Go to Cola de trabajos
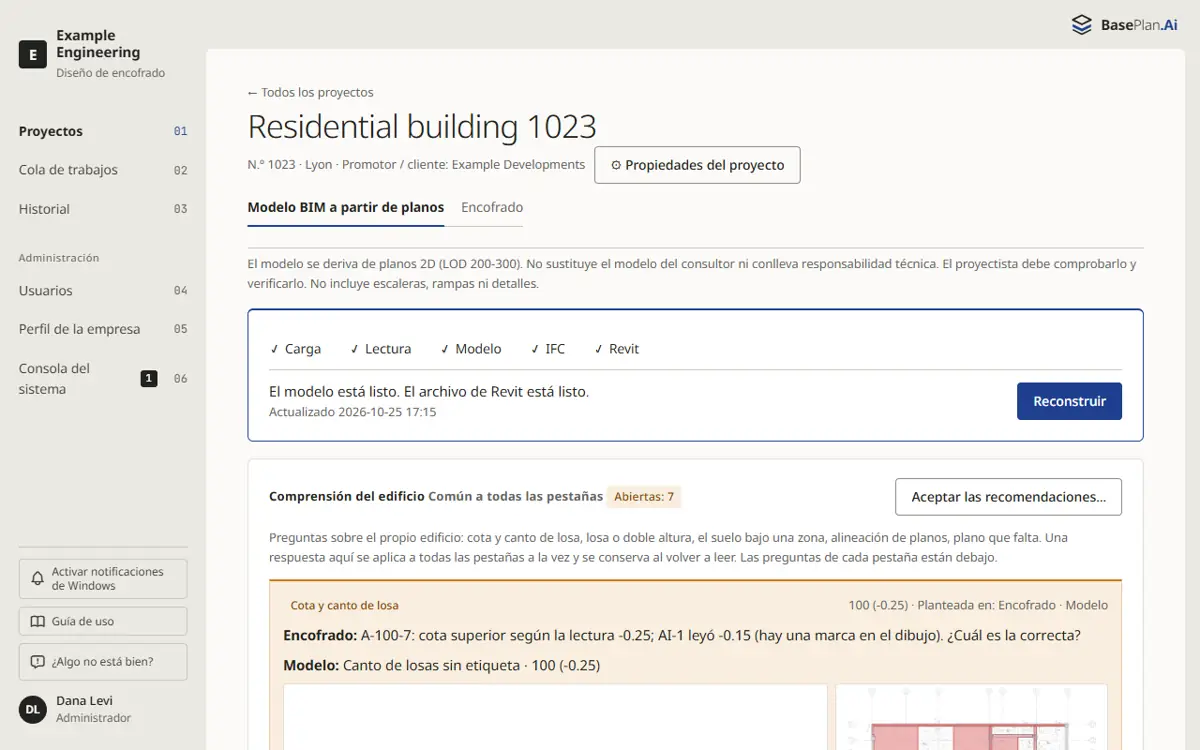1200x750 pixels. (x=103, y=170)
